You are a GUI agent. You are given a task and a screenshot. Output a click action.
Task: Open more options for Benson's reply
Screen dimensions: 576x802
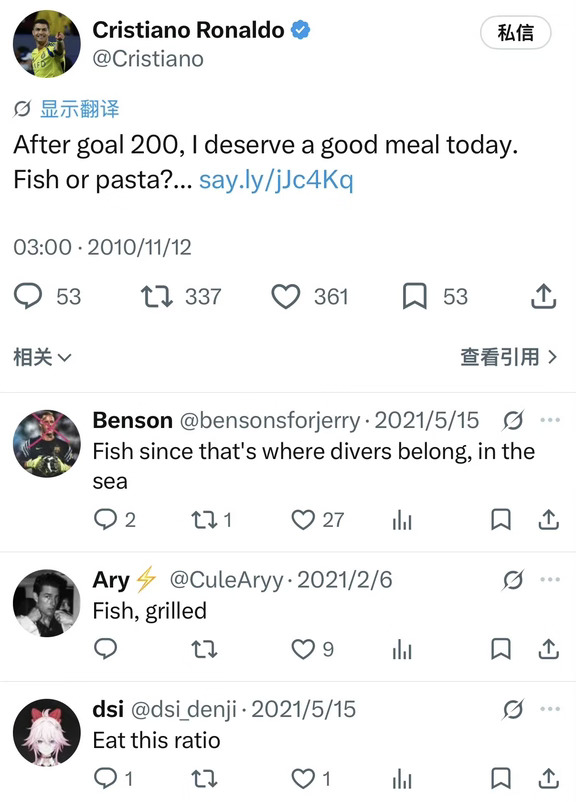550,420
